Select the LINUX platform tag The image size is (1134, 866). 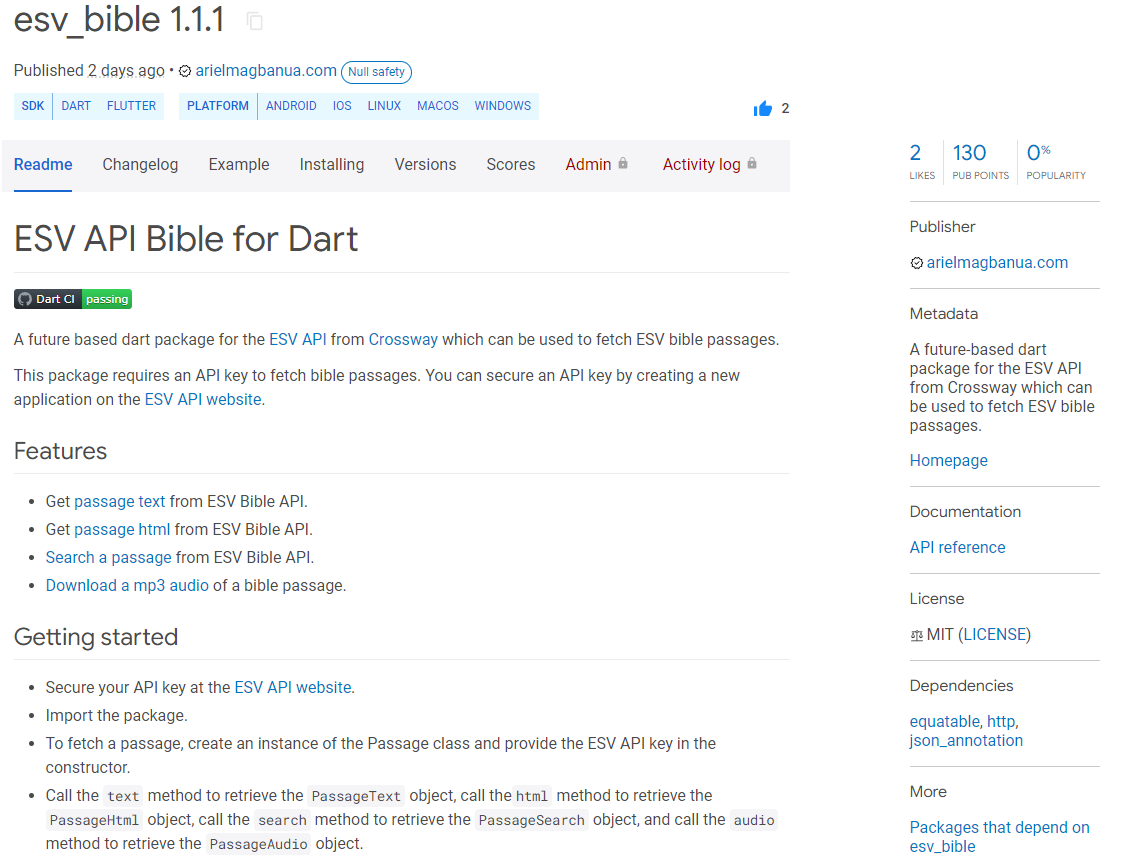(x=384, y=106)
